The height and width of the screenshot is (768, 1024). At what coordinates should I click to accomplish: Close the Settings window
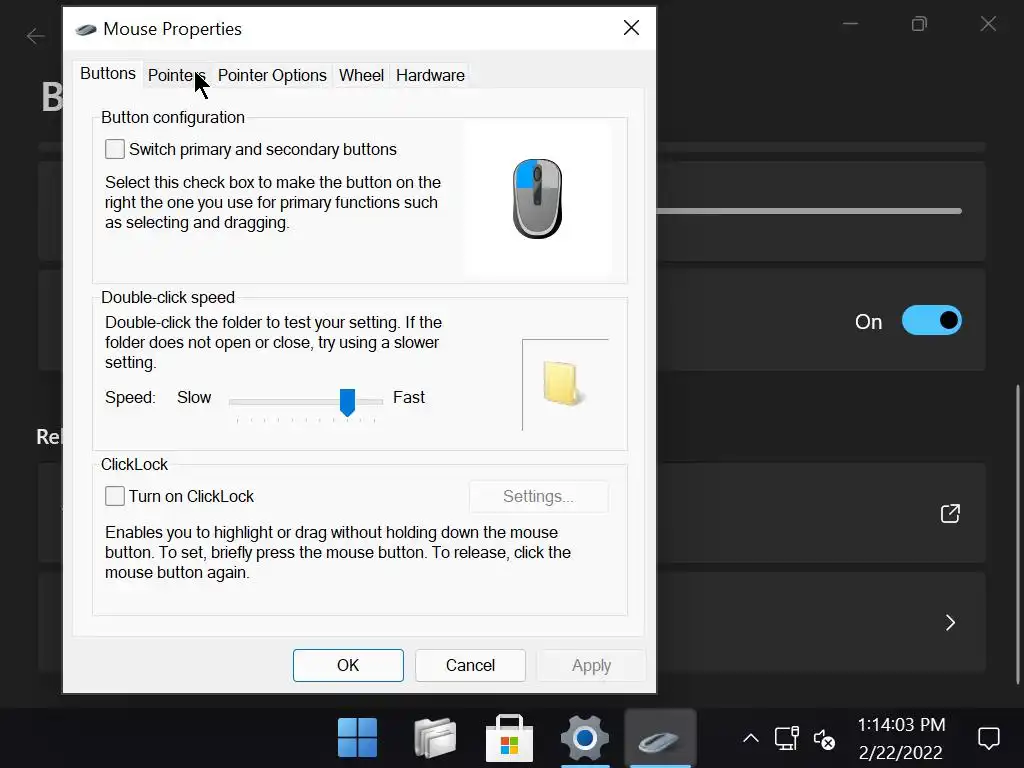(988, 24)
